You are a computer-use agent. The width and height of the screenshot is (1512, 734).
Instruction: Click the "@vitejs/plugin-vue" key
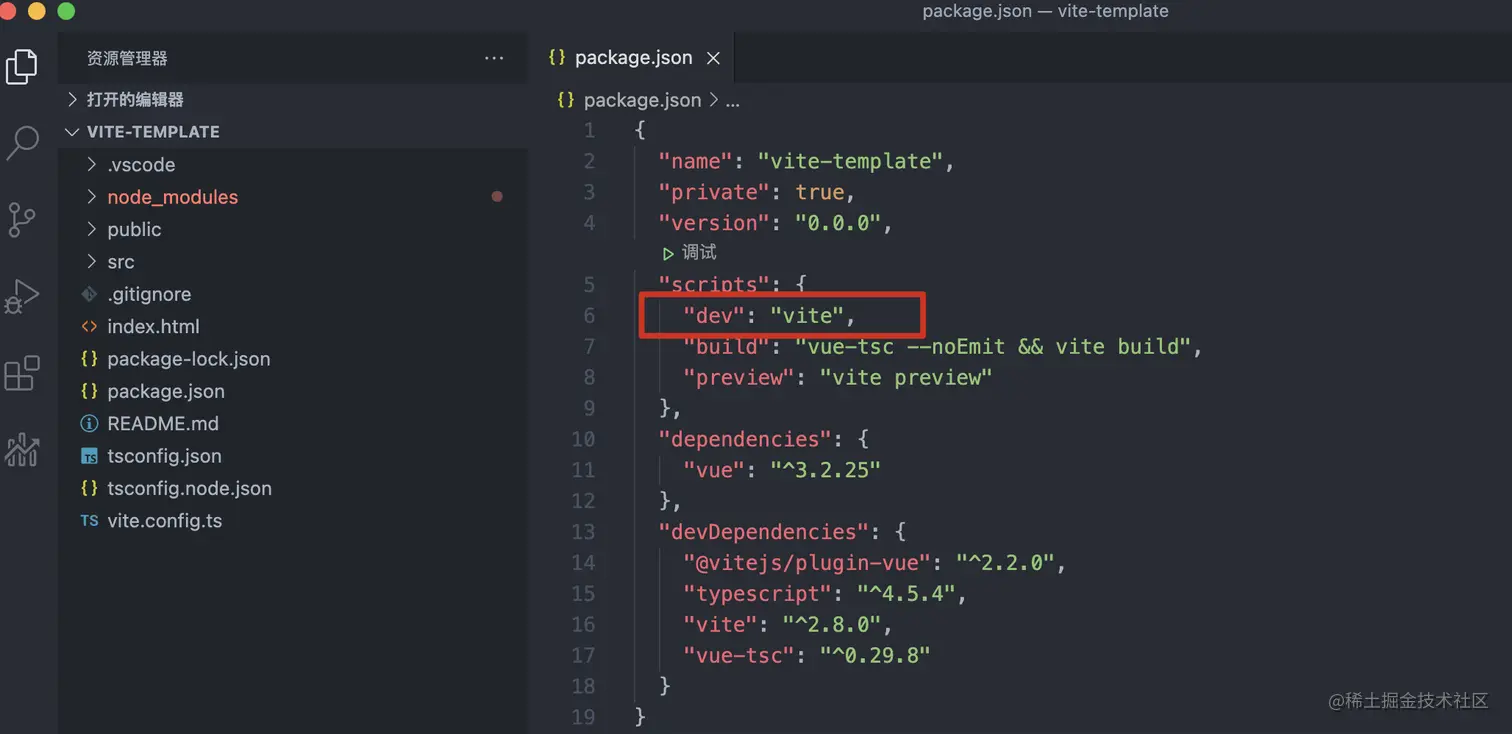[x=806, y=563]
